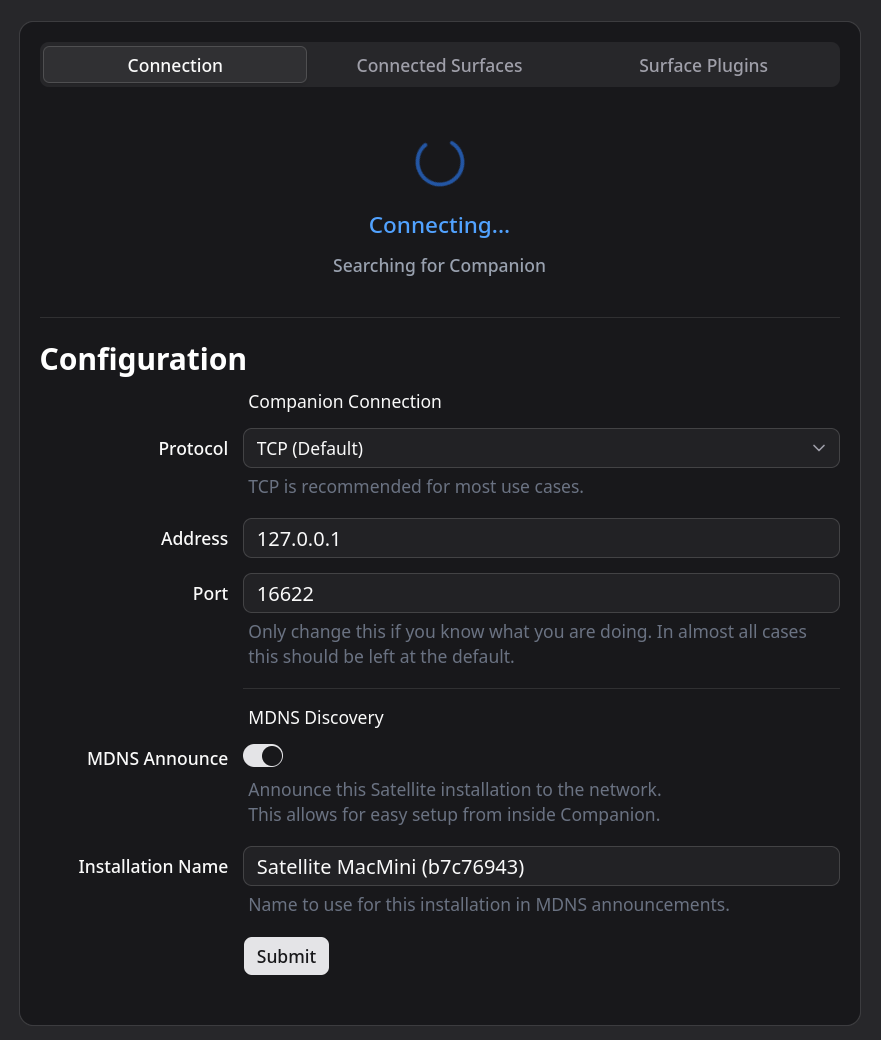Click the Searching for Companion text
The image size is (881, 1040).
tap(439, 265)
